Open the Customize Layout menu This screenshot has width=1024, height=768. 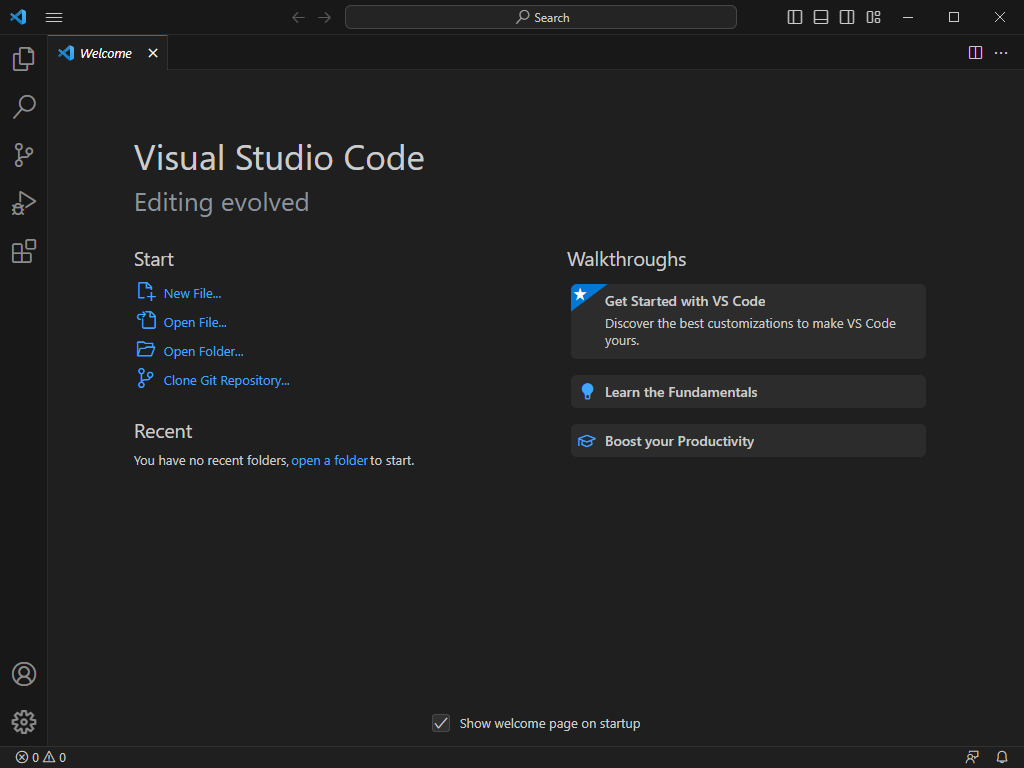[x=873, y=17]
